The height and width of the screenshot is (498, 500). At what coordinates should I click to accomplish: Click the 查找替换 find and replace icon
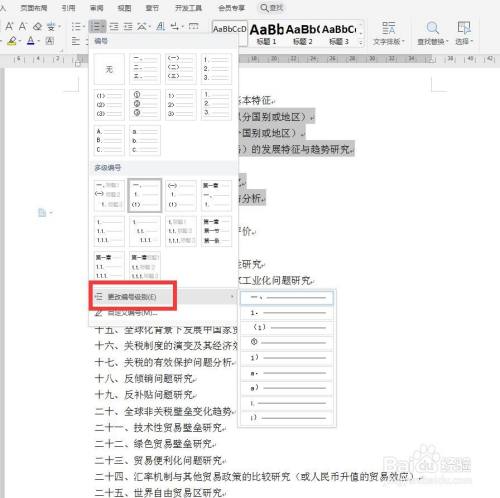click(x=432, y=28)
